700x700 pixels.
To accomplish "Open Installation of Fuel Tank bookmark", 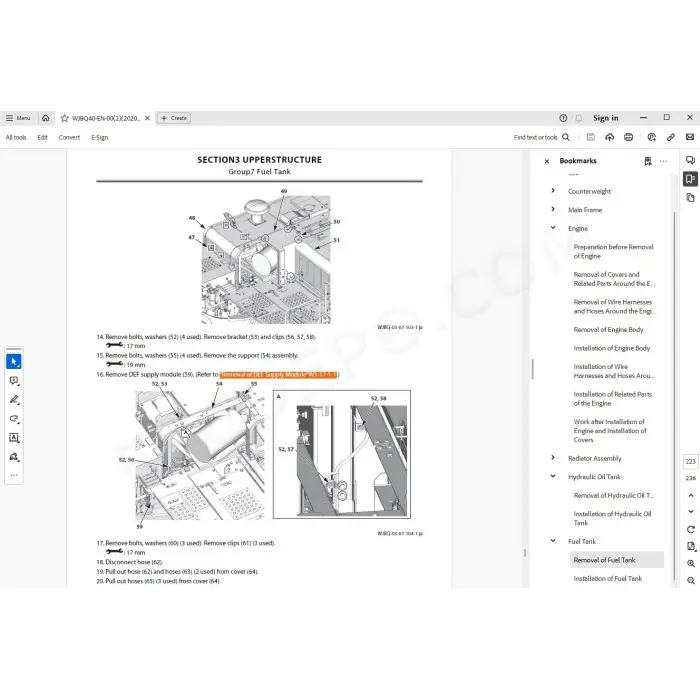I will [607, 578].
